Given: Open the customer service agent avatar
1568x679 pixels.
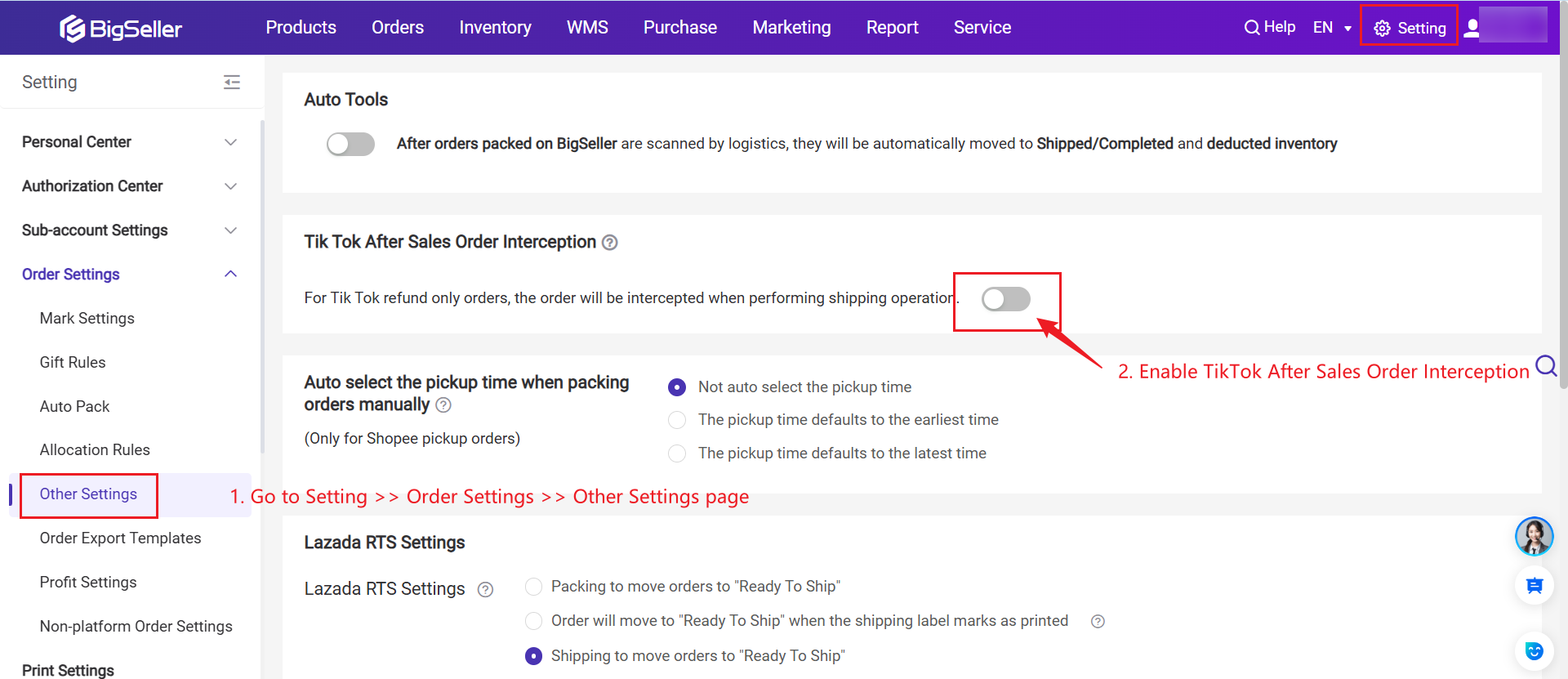Looking at the screenshot, I should pyautogui.click(x=1535, y=537).
